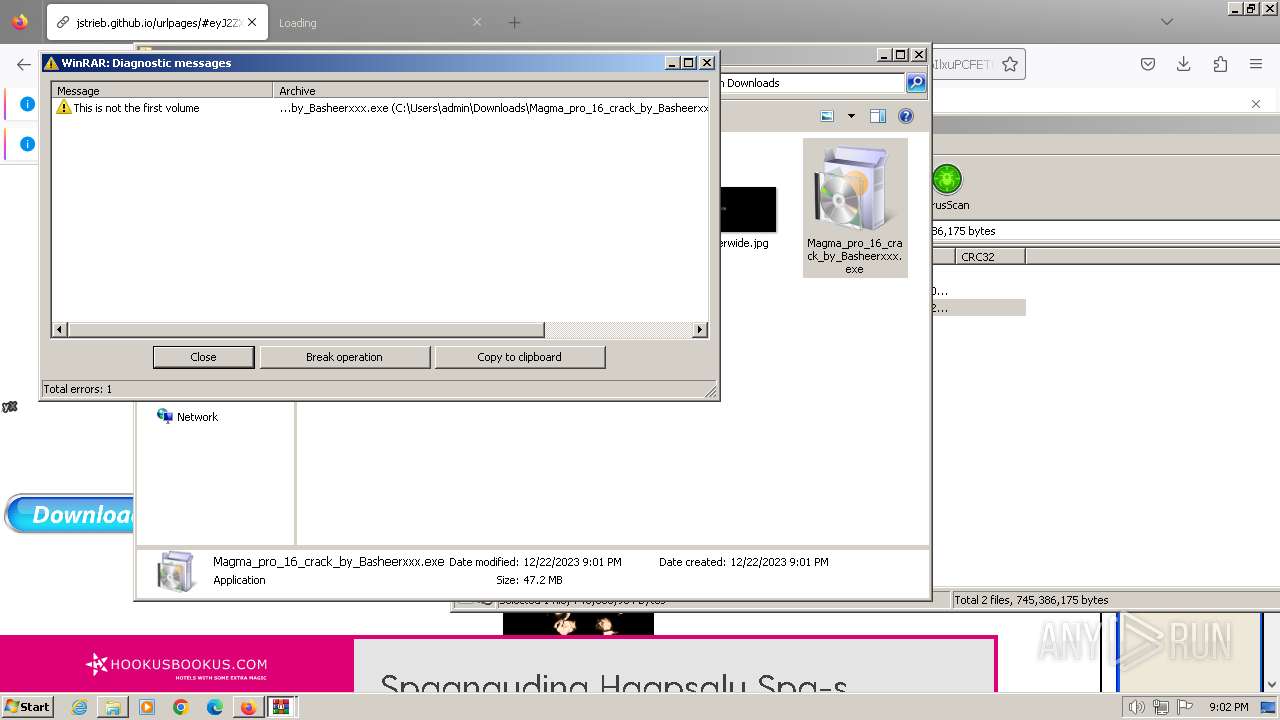Click the horizontal scrollbar's left arrow in diagnostics
The width and height of the screenshot is (1280, 720).
(x=60, y=330)
